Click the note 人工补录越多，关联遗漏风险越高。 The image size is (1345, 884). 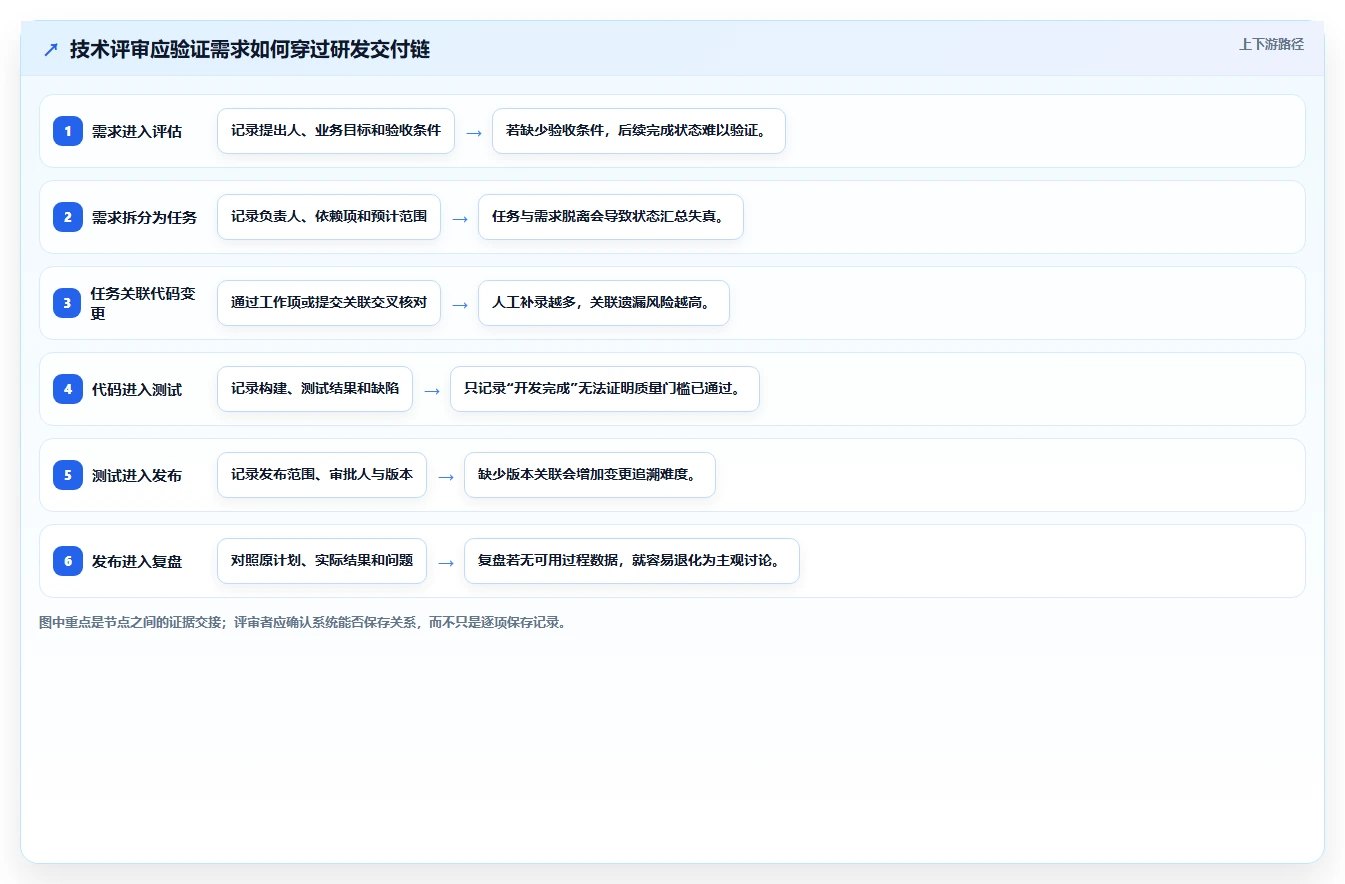tap(604, 303)
